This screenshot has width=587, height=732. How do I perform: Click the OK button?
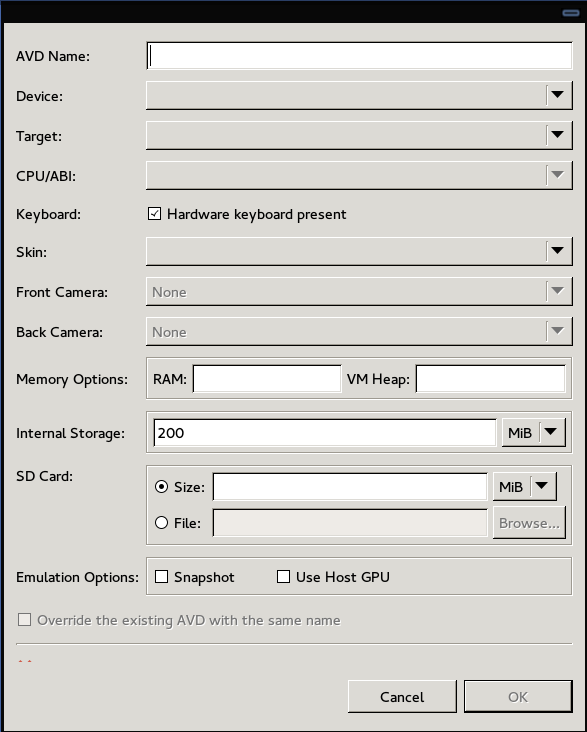(518, 697)
